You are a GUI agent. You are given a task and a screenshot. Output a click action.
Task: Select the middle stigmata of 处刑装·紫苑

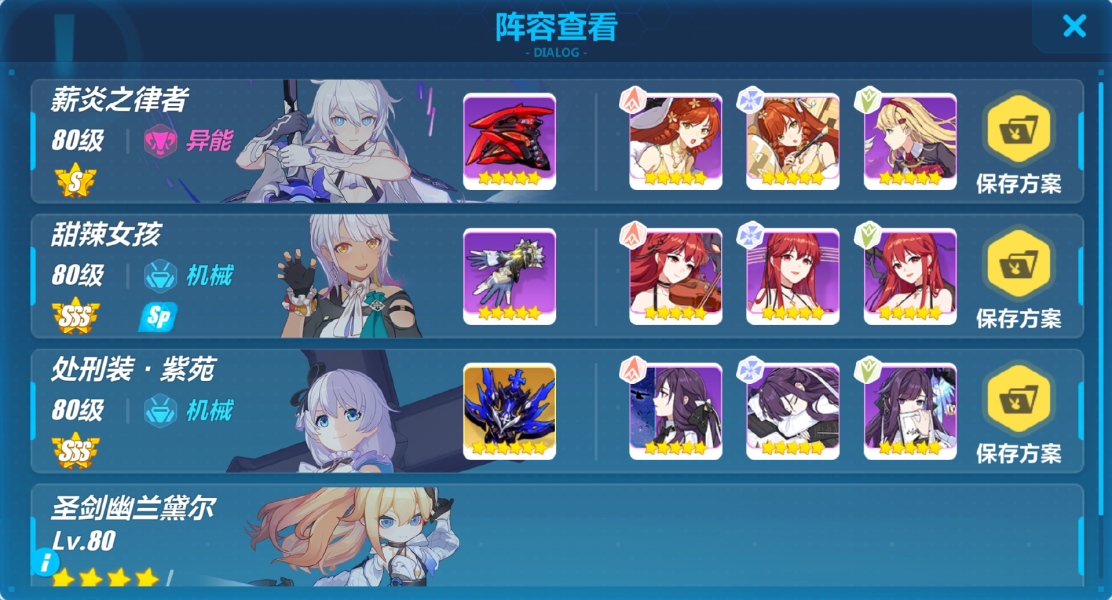(792, 411)
